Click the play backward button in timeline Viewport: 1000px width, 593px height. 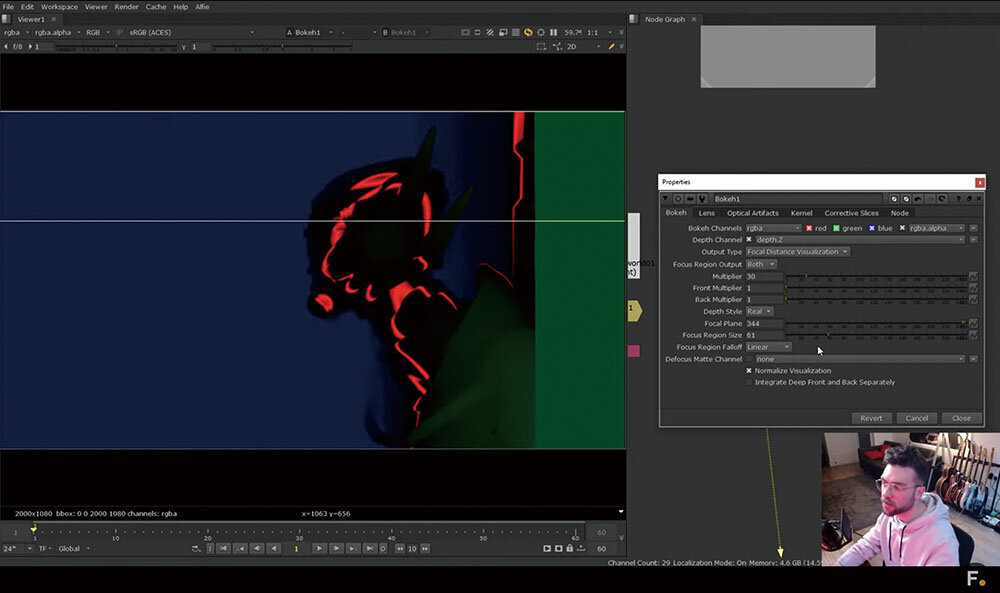273,548
